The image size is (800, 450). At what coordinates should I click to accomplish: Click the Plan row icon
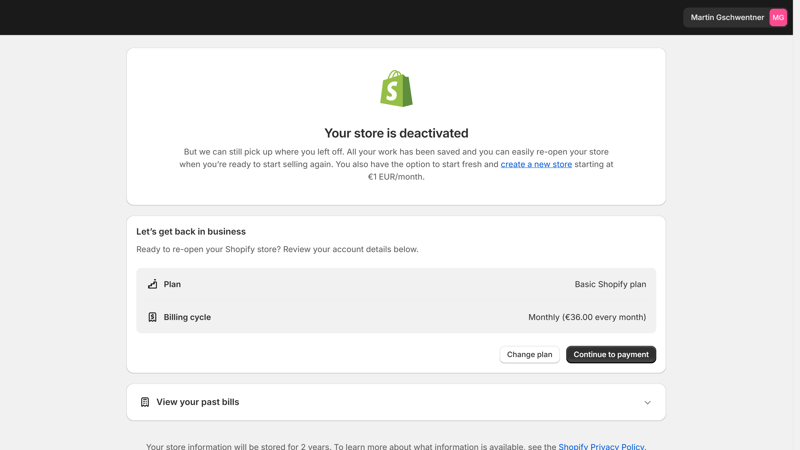click(x=152, y=284)
